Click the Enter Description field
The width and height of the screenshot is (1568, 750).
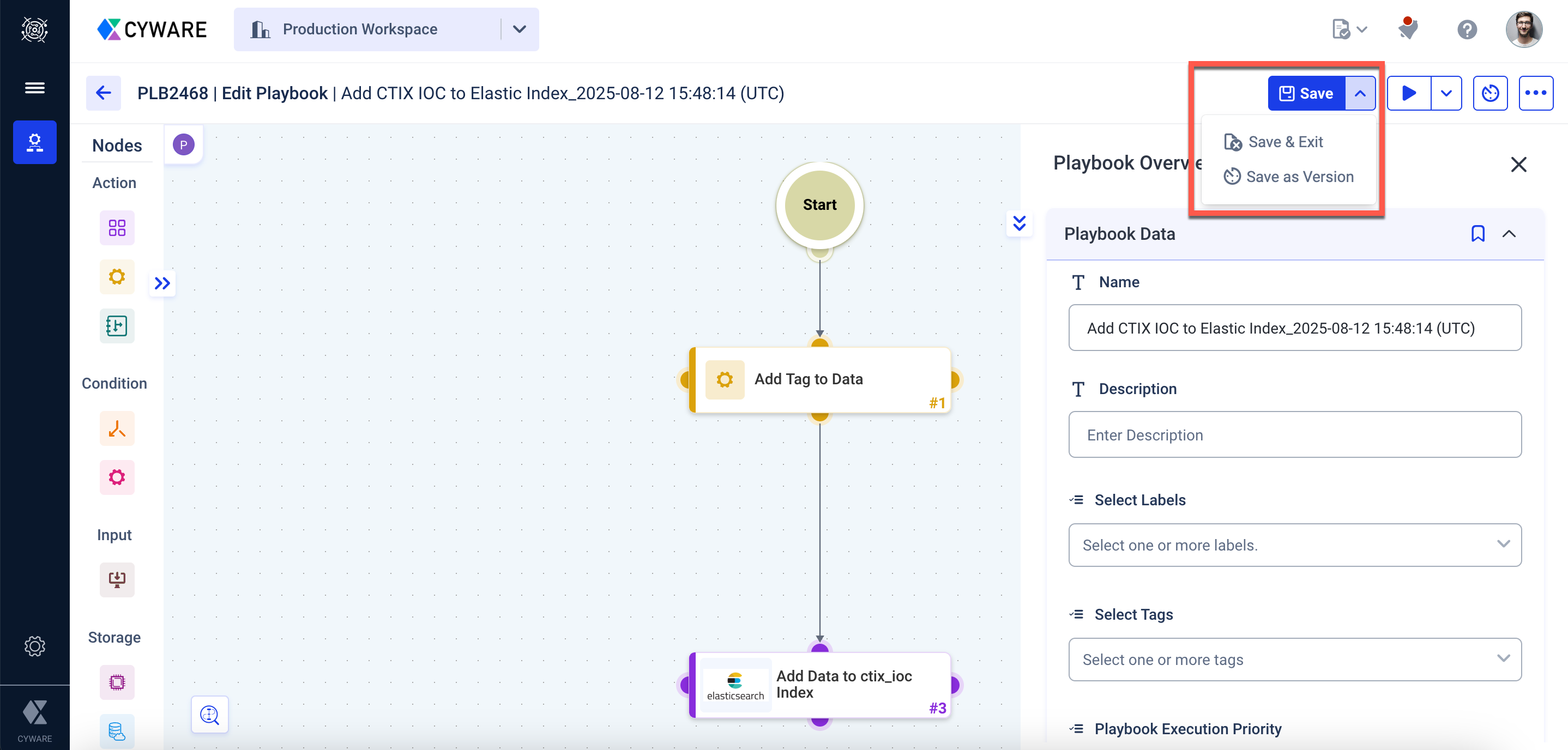tap(1294, 434)
